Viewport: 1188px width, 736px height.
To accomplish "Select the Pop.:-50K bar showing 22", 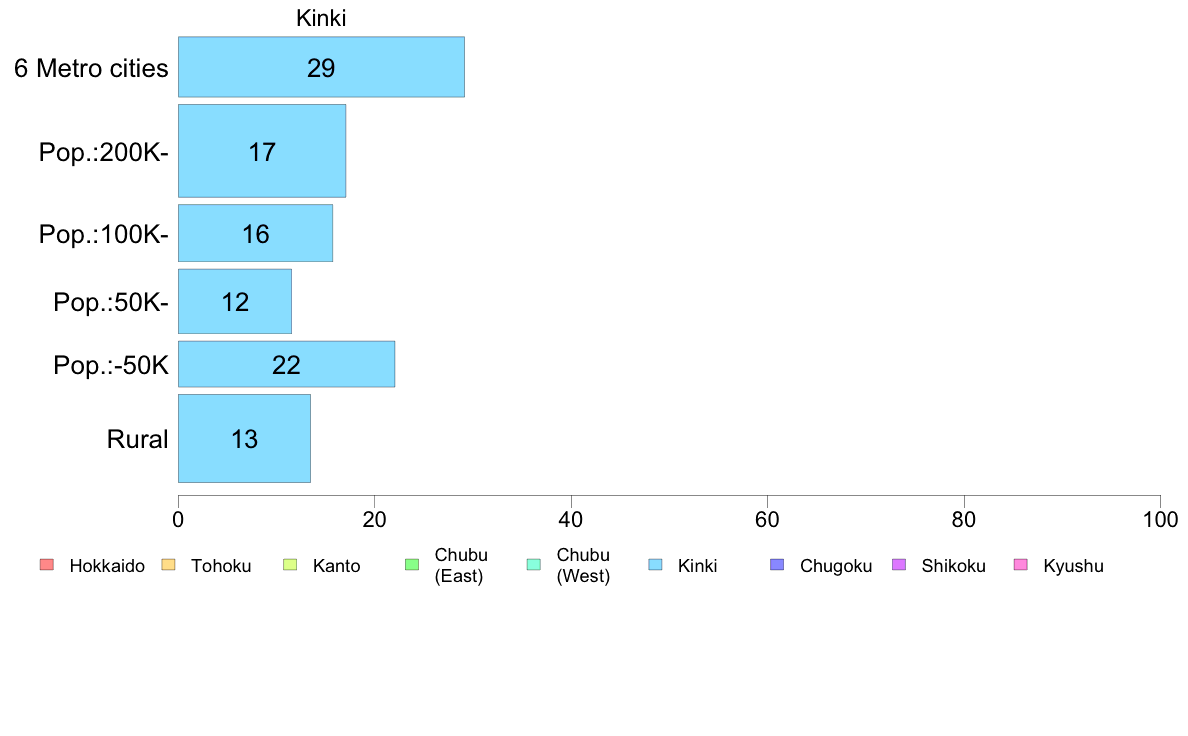I will coord(286,364).
